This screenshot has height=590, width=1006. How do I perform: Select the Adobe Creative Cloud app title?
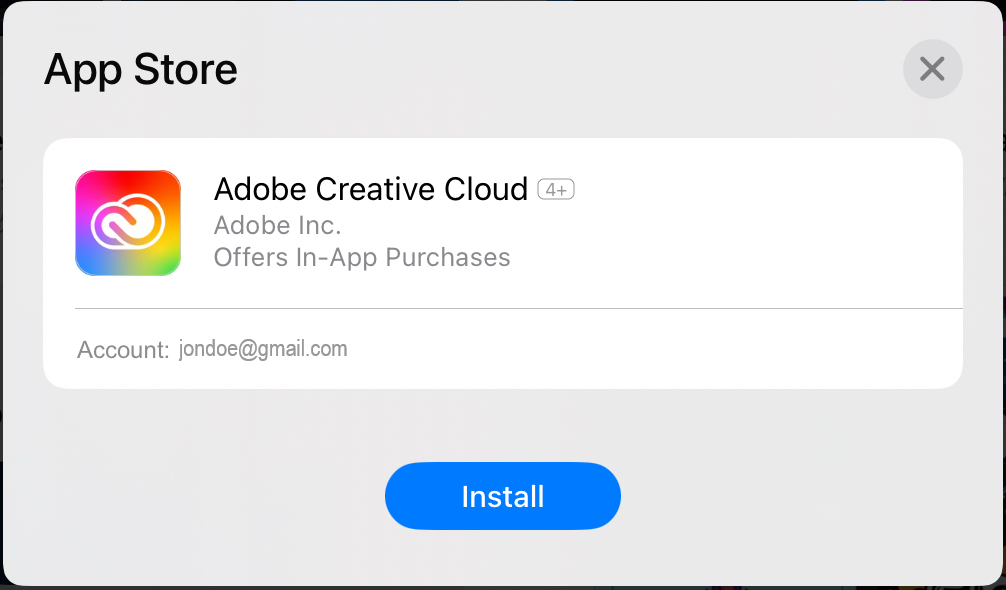[370, 189]
